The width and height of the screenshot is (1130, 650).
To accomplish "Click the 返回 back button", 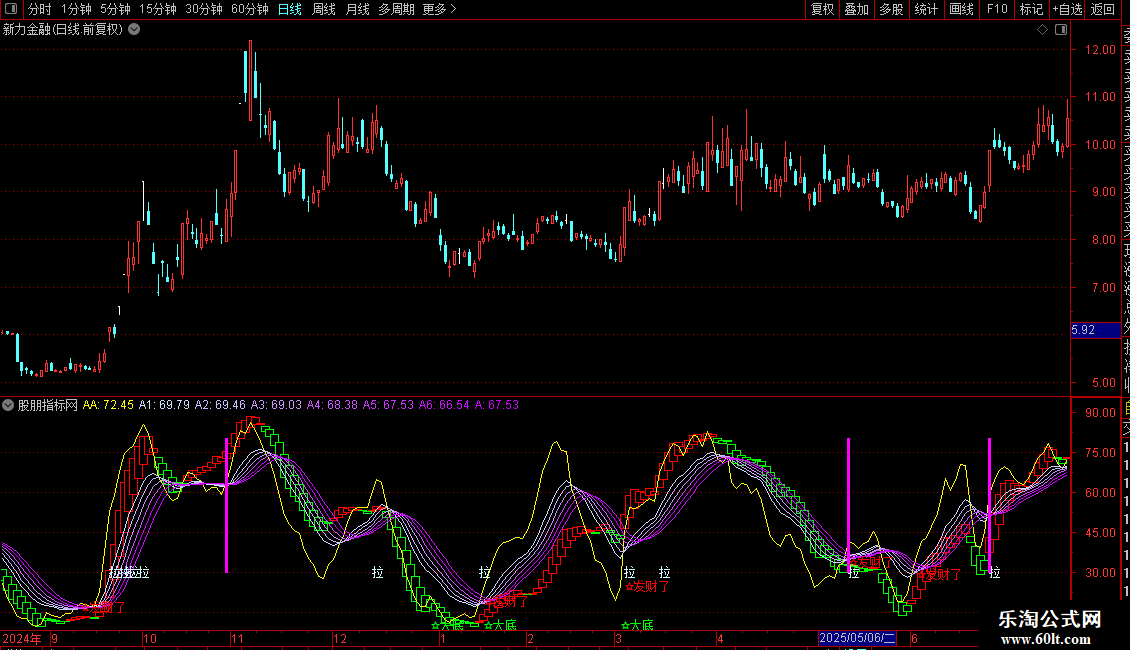I will click(x=1103, y=9).
